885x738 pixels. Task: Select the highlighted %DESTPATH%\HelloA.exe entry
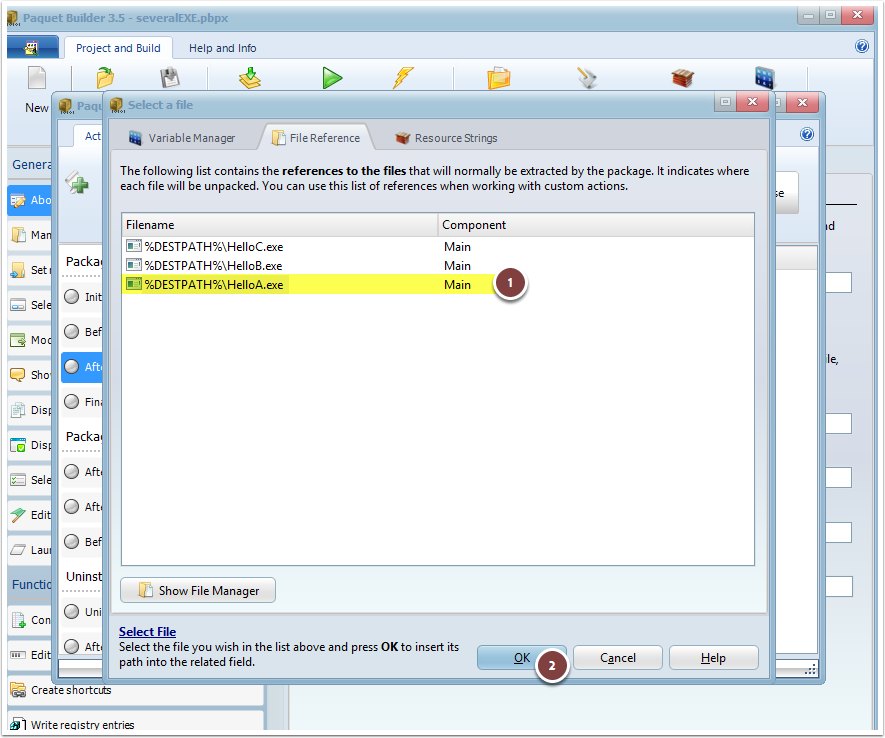point(213,285)
